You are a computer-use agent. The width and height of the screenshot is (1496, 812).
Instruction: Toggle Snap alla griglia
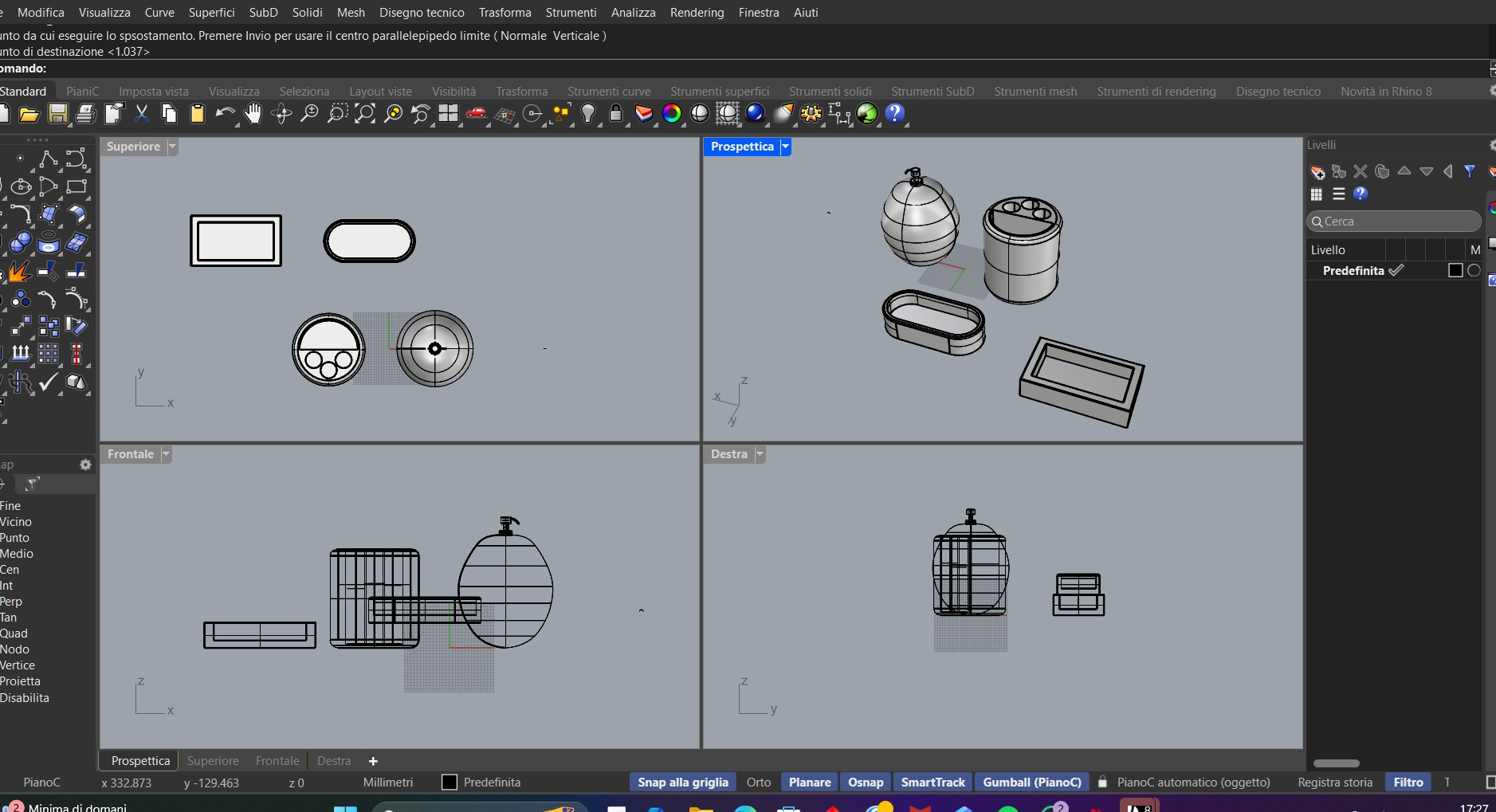[x=682, y=783]
